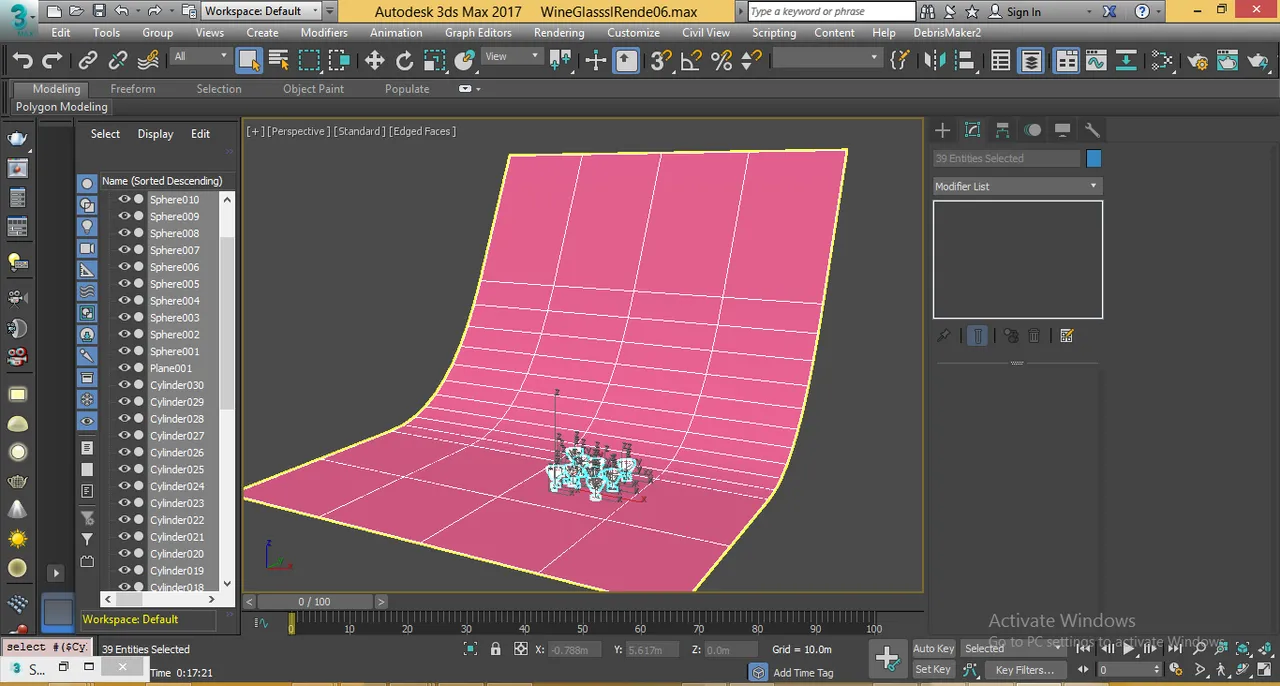The width and height of the screenshot is (1280, 686).
Task: Click Add Time Tag in status bar
Action: click(x=803, y=673)
